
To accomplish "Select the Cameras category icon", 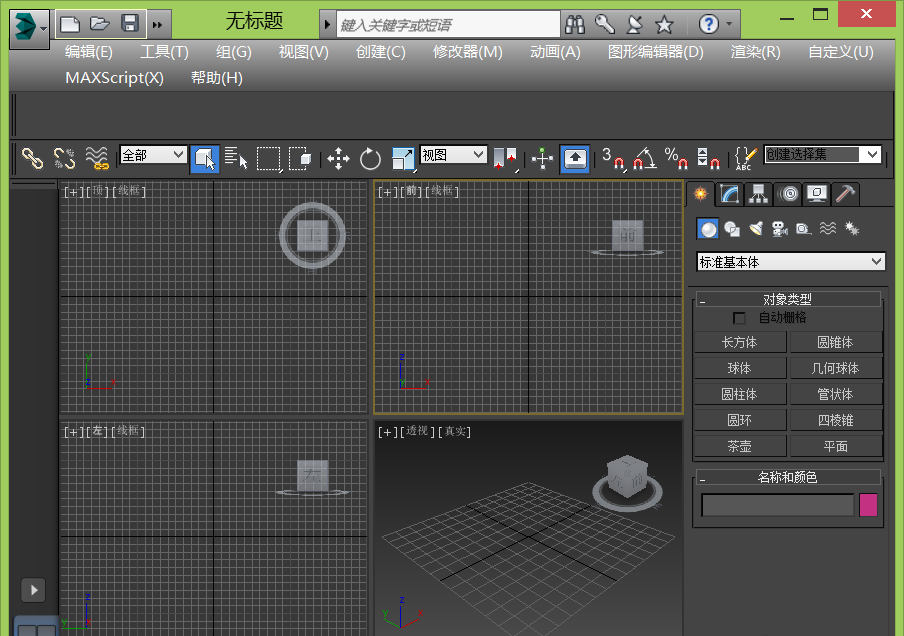I will point(779,229).
